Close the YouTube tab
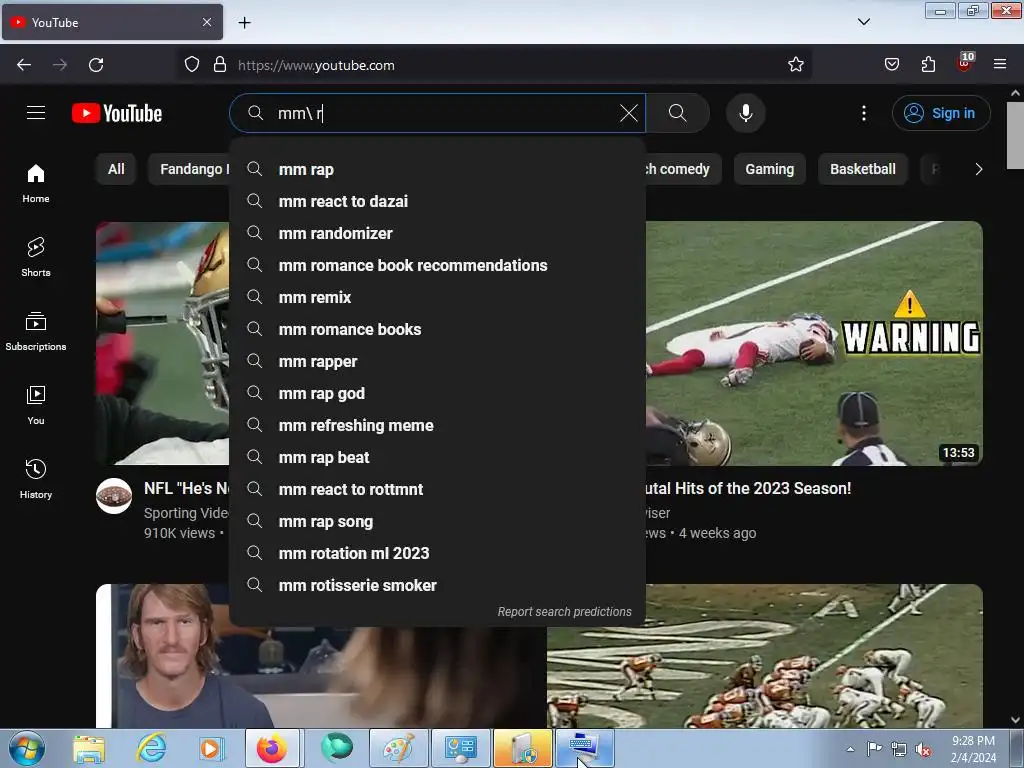Image resolution: width=1024 pixels, height=768 pixels. click(x=207, y=22)
